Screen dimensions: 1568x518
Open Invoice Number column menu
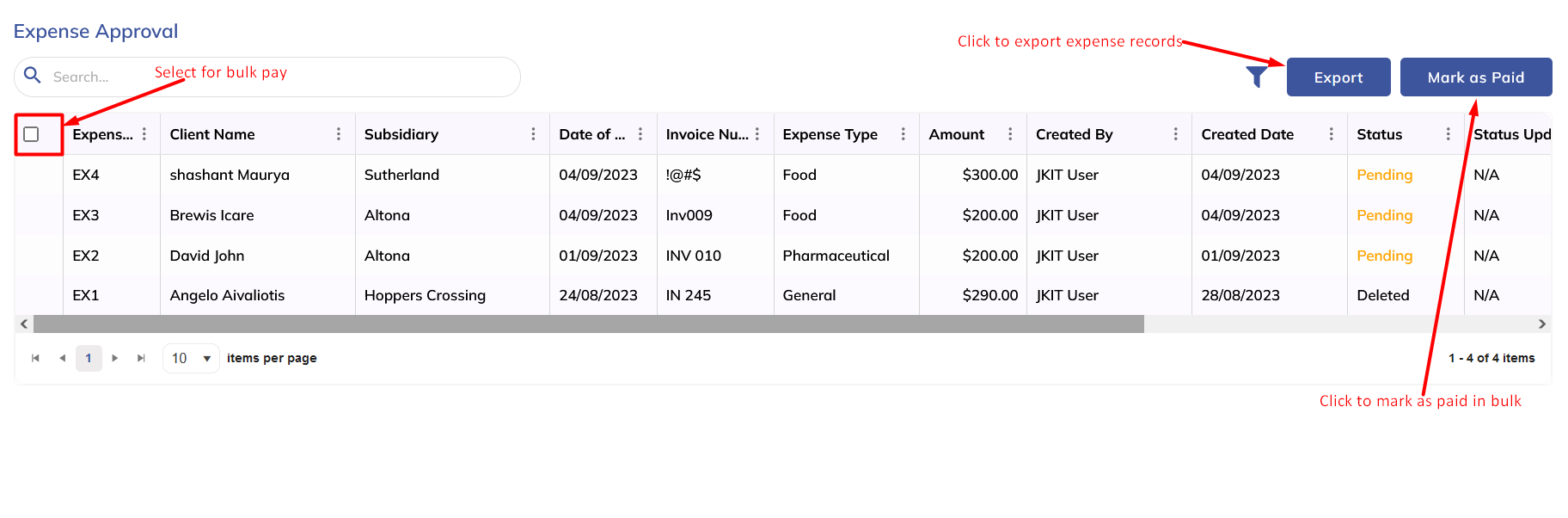pyautogui.click(x=757, y=134)
